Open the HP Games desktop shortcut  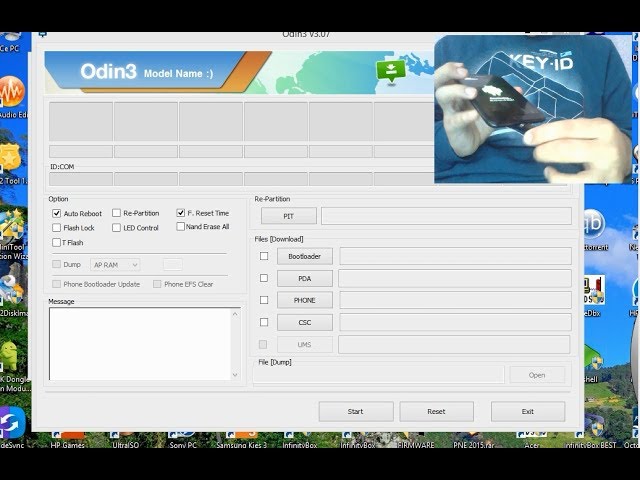point(67,440)
